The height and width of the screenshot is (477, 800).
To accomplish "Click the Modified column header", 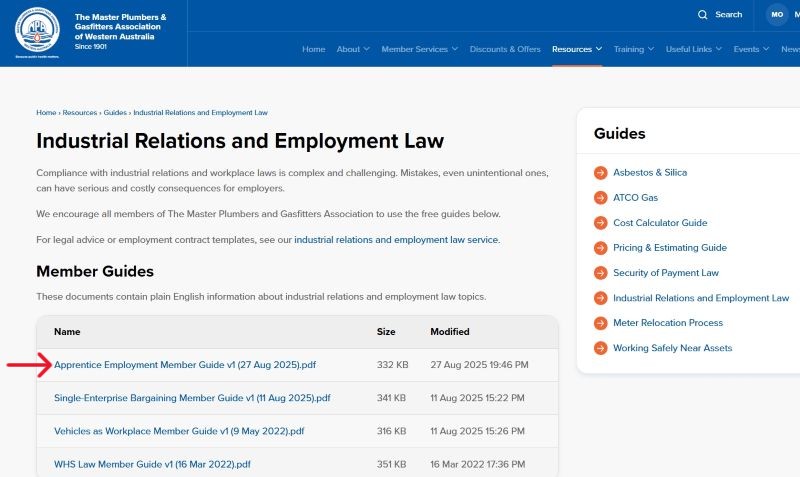I will point(449,332).
